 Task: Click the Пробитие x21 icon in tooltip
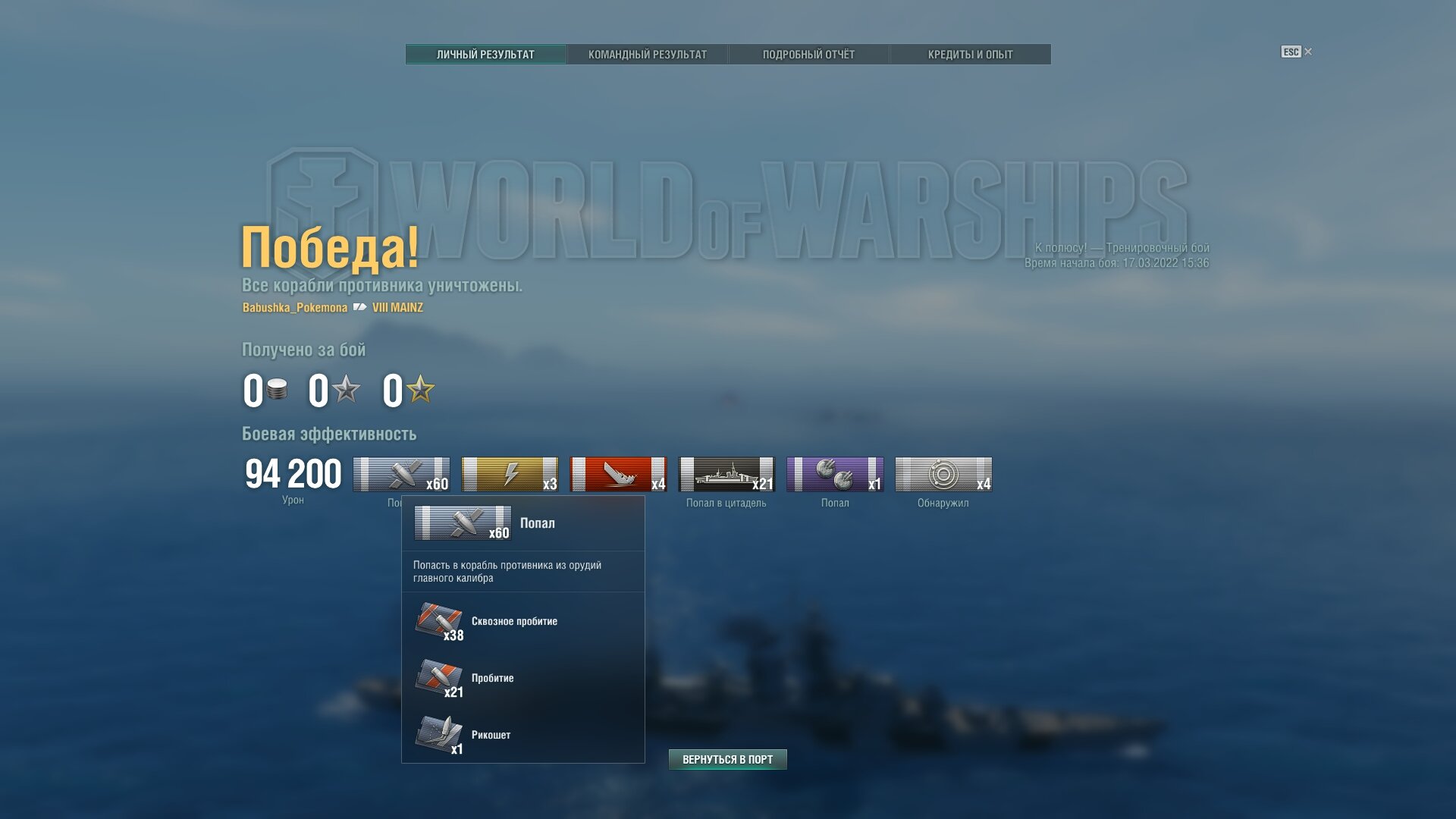coord(439,679)
